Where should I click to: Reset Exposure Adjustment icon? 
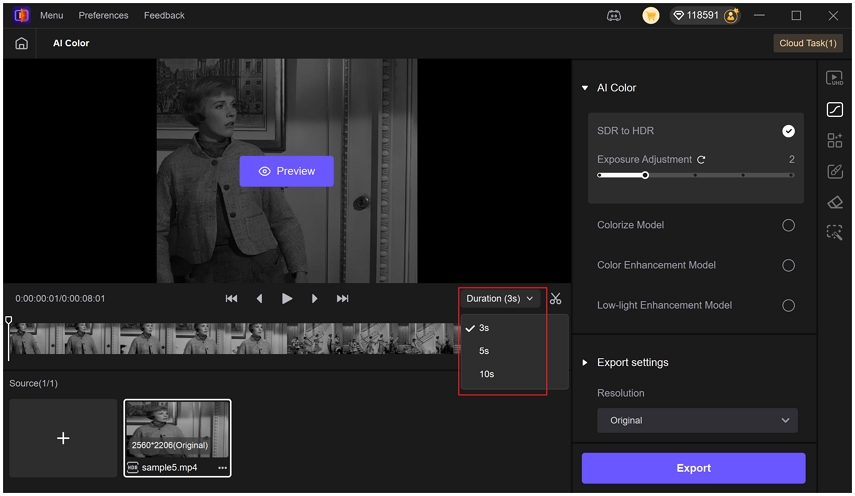701,160
